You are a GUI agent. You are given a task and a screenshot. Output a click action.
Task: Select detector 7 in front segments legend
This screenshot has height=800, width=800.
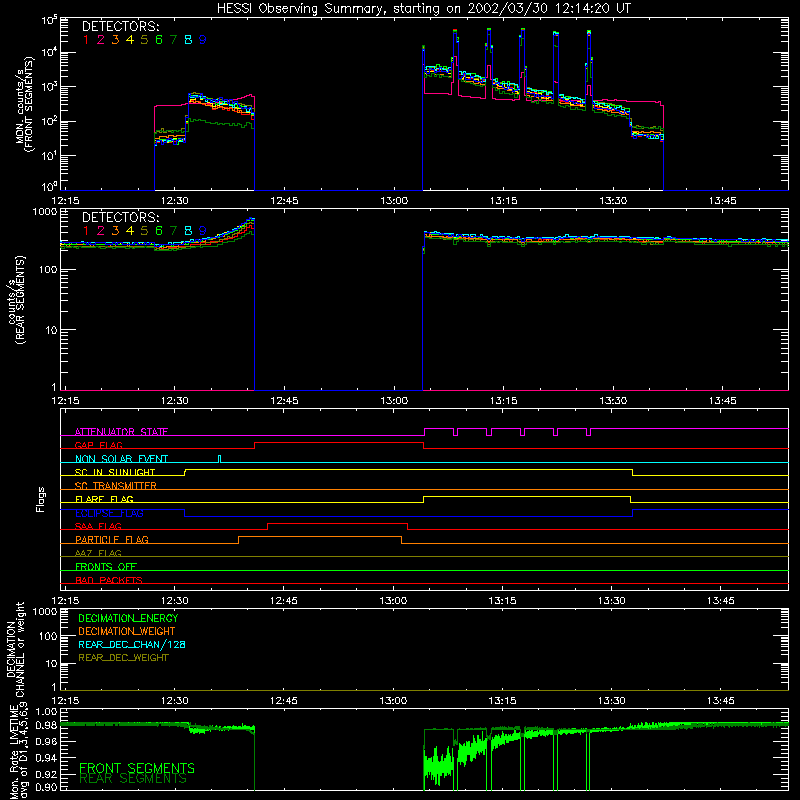coord(173,40)
